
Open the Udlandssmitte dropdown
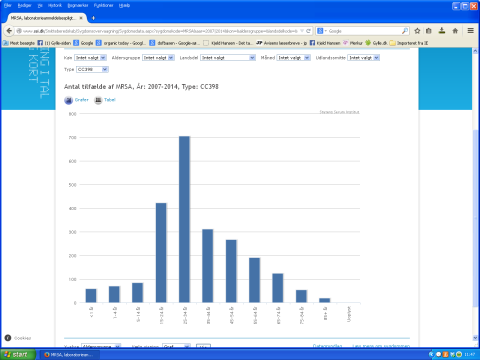(x=363, y=58)
